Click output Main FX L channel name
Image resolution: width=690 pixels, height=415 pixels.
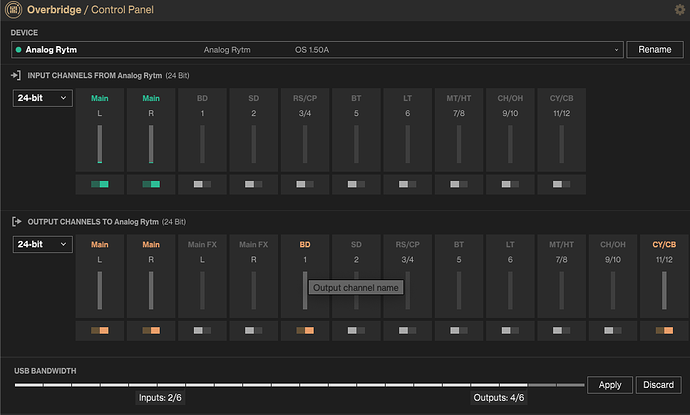coord(202,245)
